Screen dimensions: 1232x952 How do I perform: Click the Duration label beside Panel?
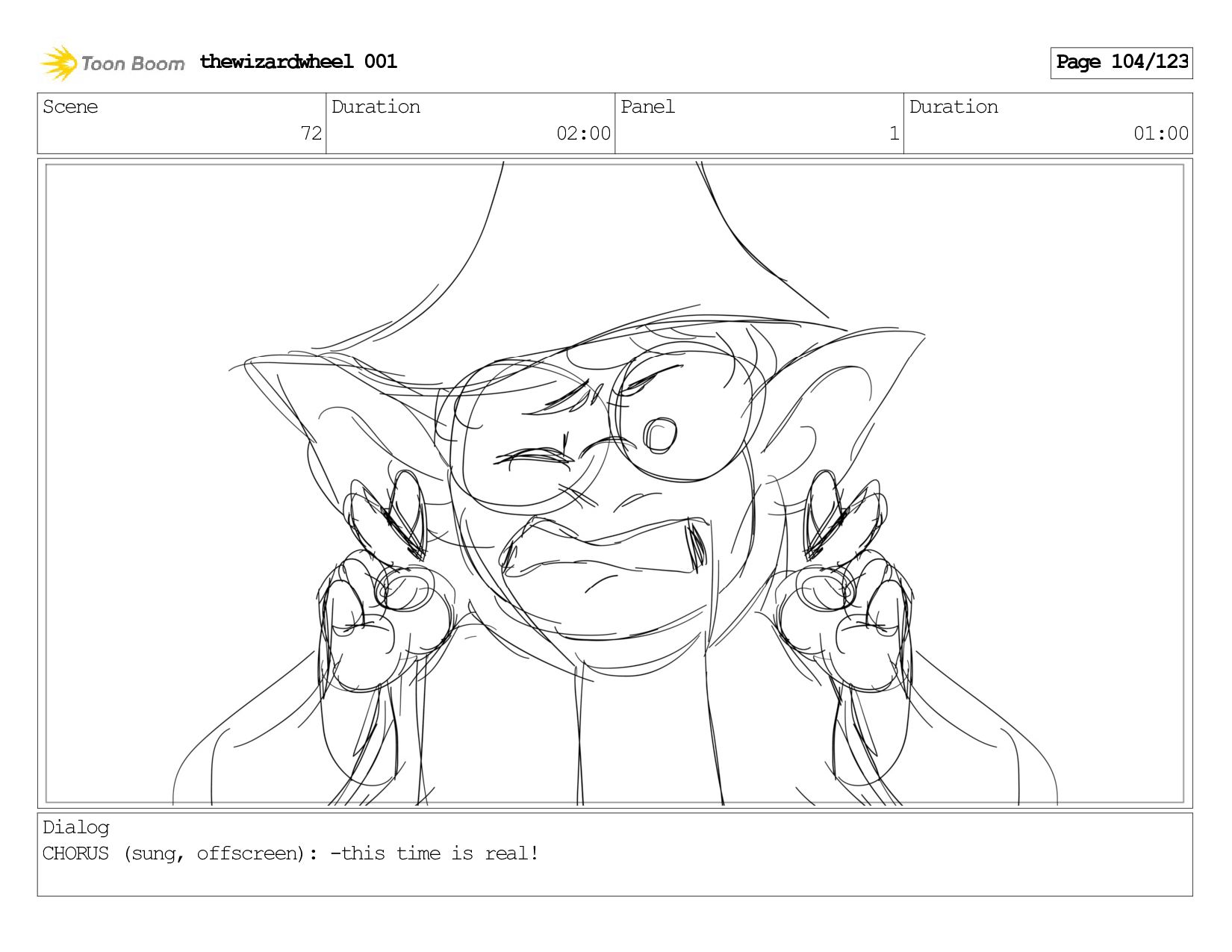click(x=953, y=107)
